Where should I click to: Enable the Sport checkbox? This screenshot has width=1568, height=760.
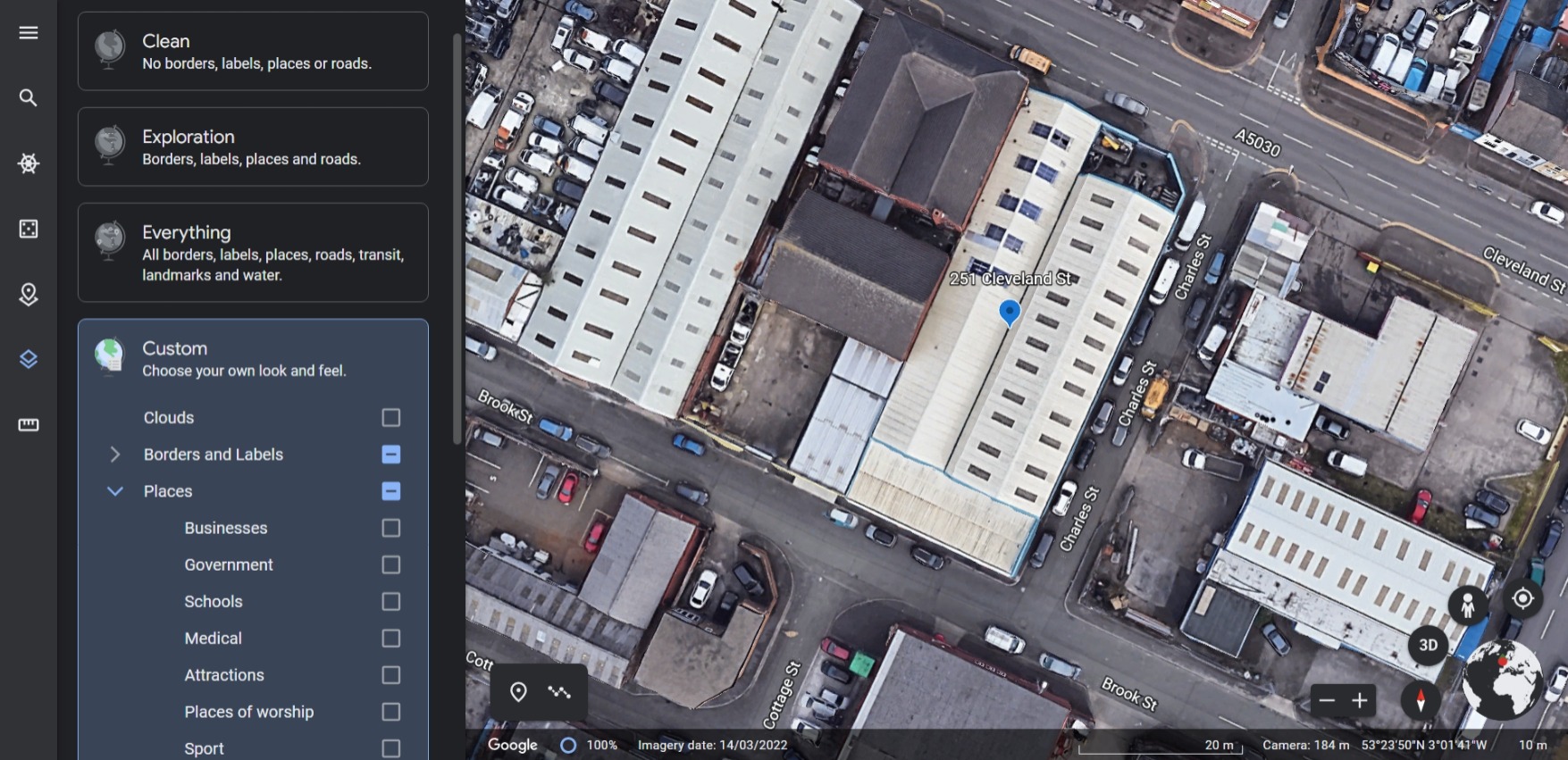pos(390,748)
